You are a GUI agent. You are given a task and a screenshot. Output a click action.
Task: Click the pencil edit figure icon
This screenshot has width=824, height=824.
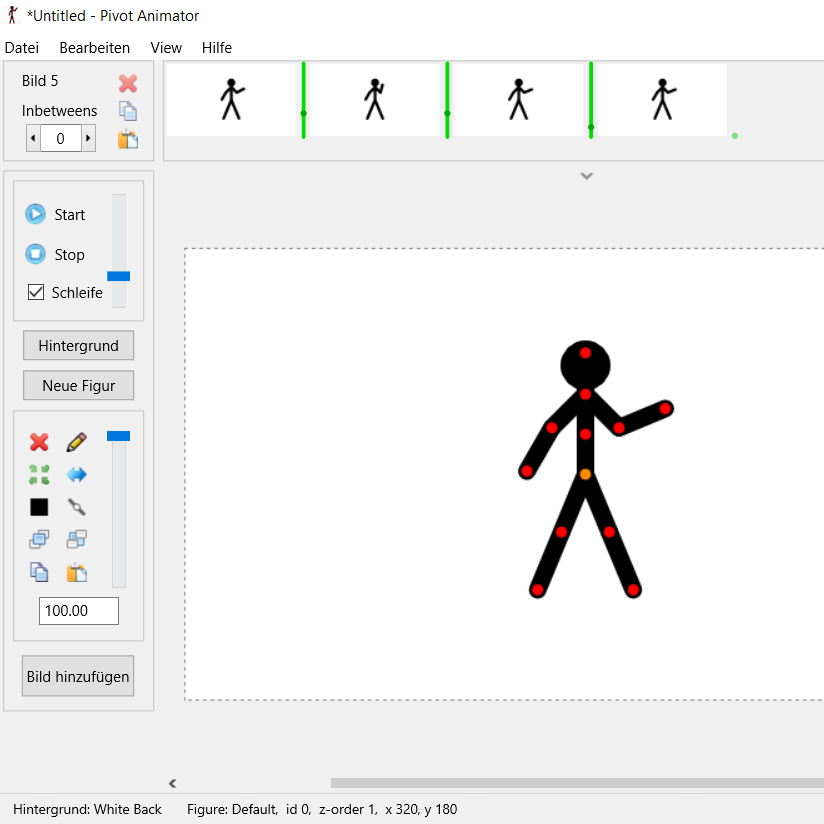pyautogui.click(x=76, y=442)
